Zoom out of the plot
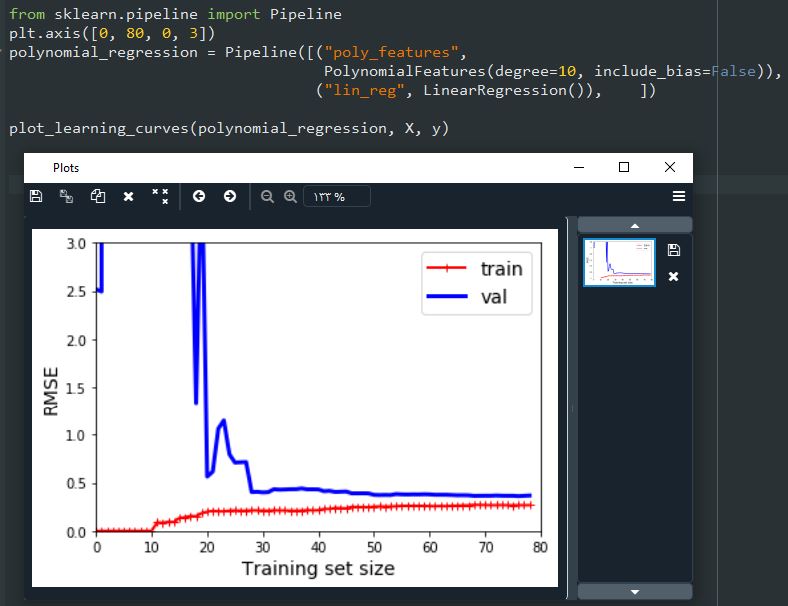 tap(267, 196)
